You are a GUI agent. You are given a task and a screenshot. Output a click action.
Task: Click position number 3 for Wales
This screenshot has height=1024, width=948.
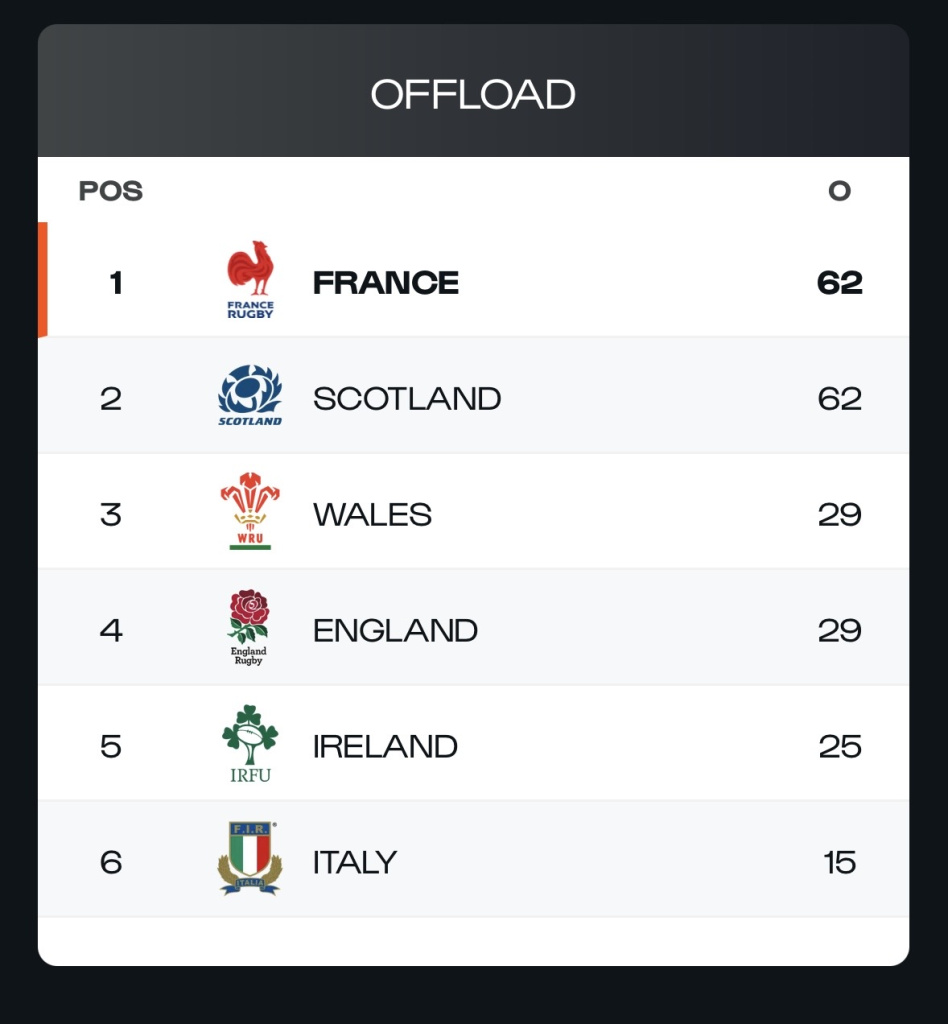111,515
